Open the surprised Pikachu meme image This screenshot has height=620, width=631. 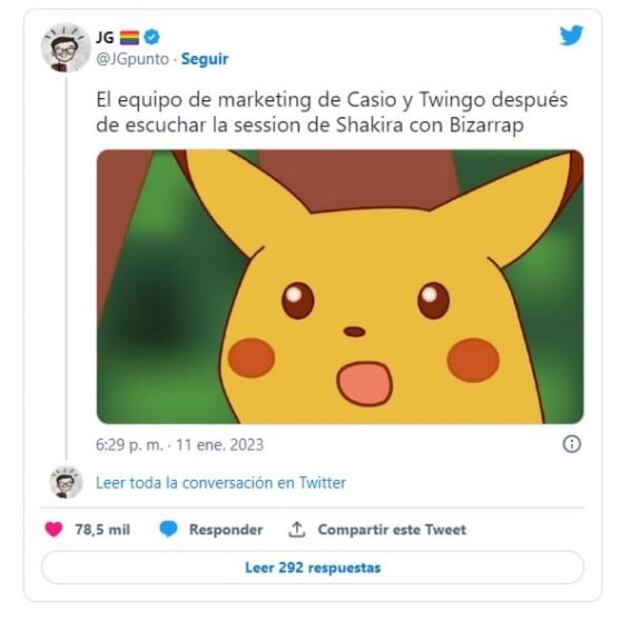pyautogui.click(x=340, y=287)
